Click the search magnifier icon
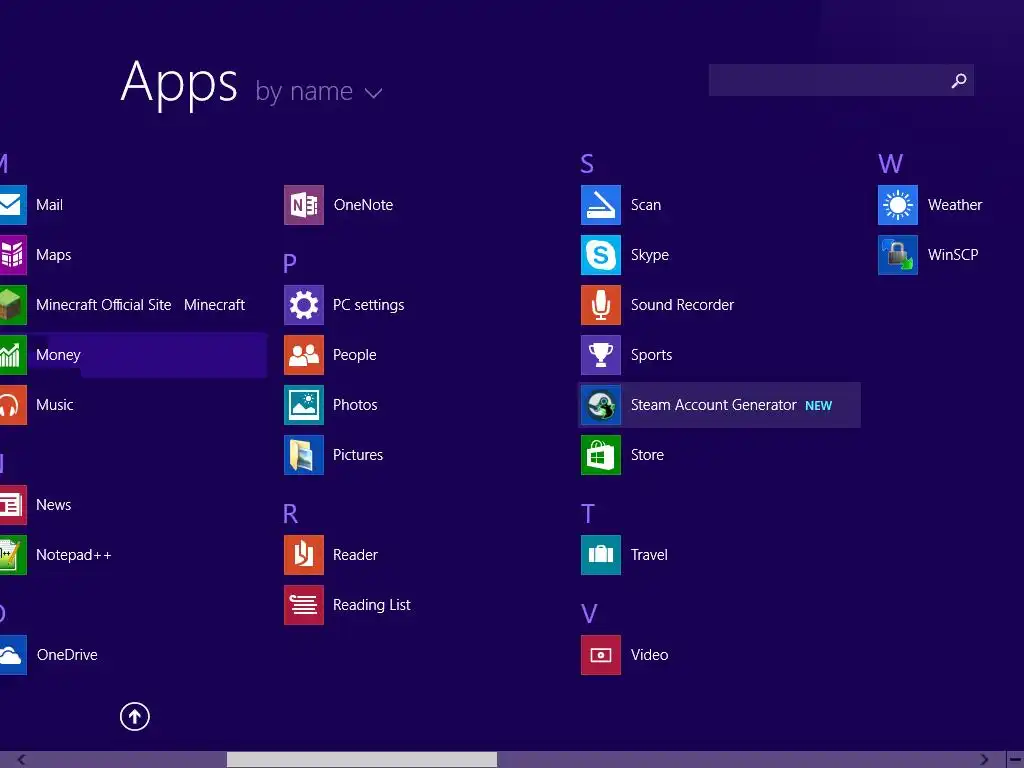The image size is (1024, 768). click(959, 80)
